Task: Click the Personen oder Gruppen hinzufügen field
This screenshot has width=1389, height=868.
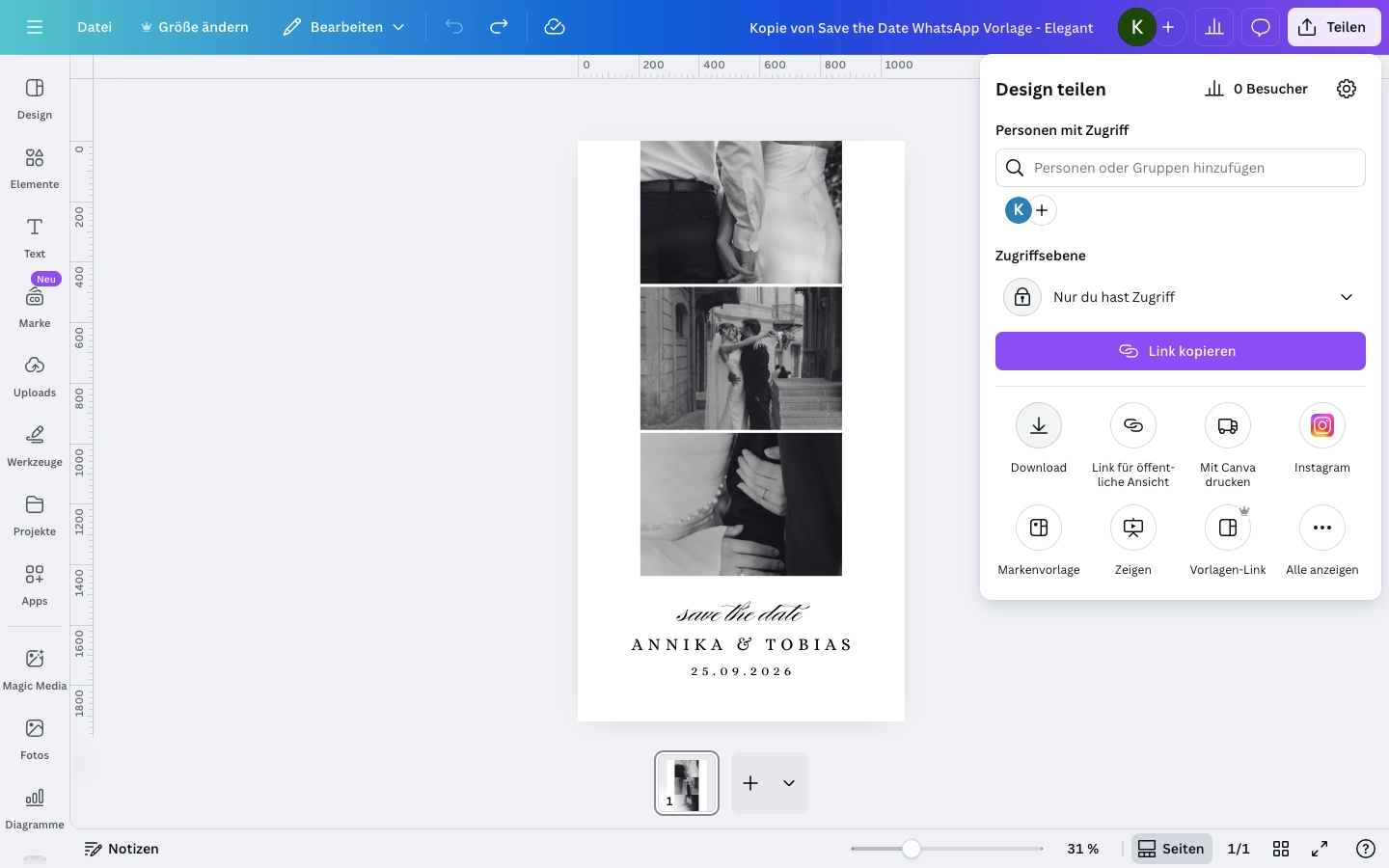Action: click(x=1181, y=168)
